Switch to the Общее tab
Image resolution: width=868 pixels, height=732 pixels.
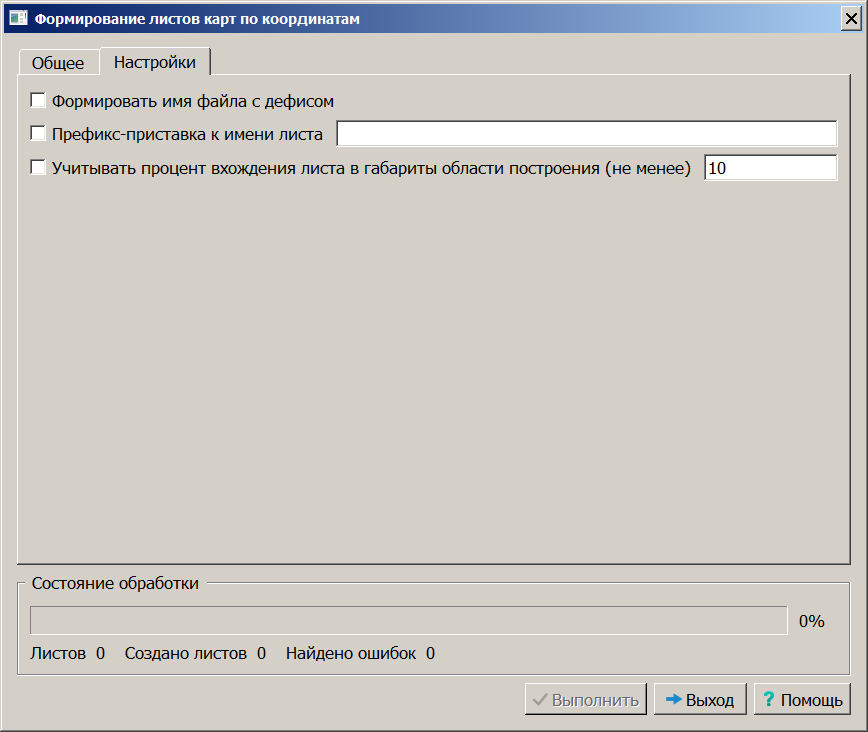(x=58, y=63)
